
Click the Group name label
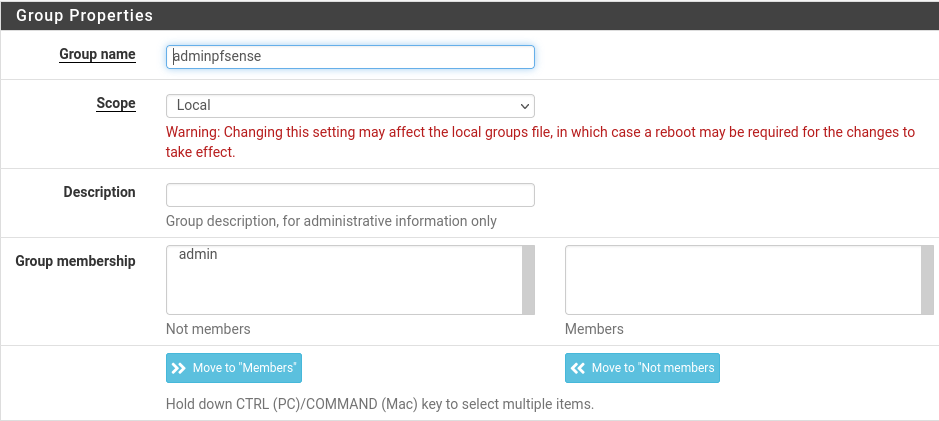pos(97,54)
